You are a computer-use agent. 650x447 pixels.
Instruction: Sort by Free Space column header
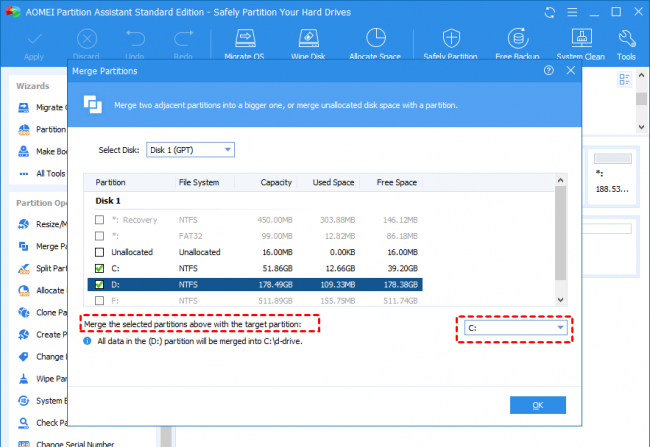click(x=397, y=182)
